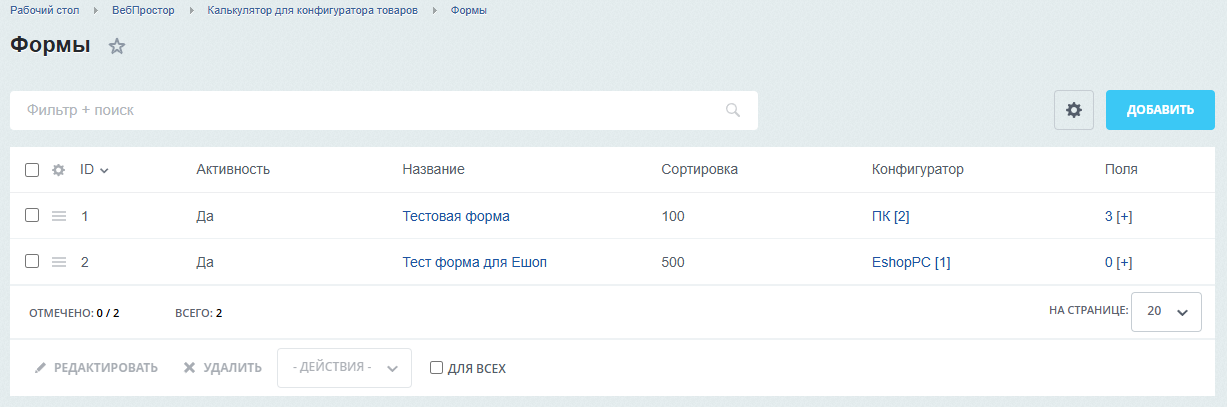
Task: Click the Удалить button
Action: (x=222, y=368)
